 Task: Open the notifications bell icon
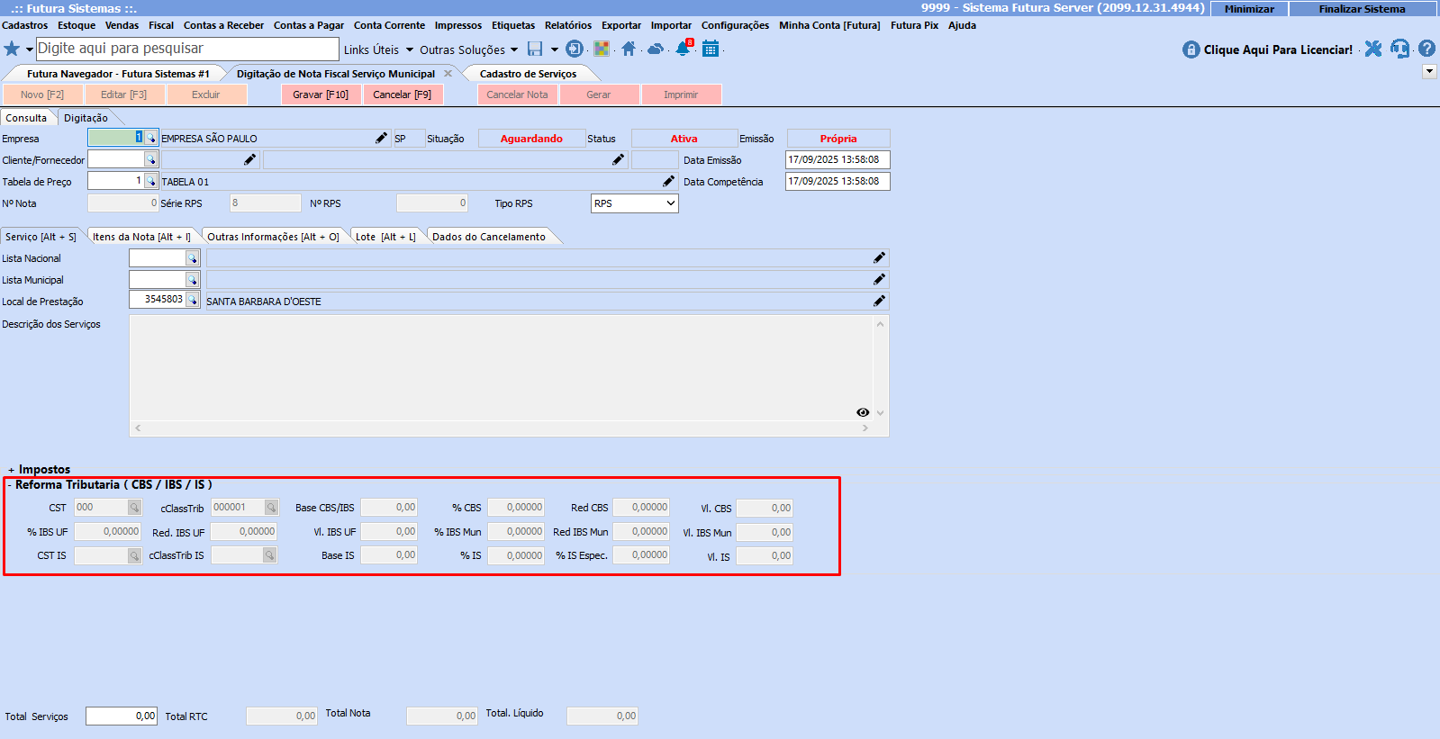[683, 49]
